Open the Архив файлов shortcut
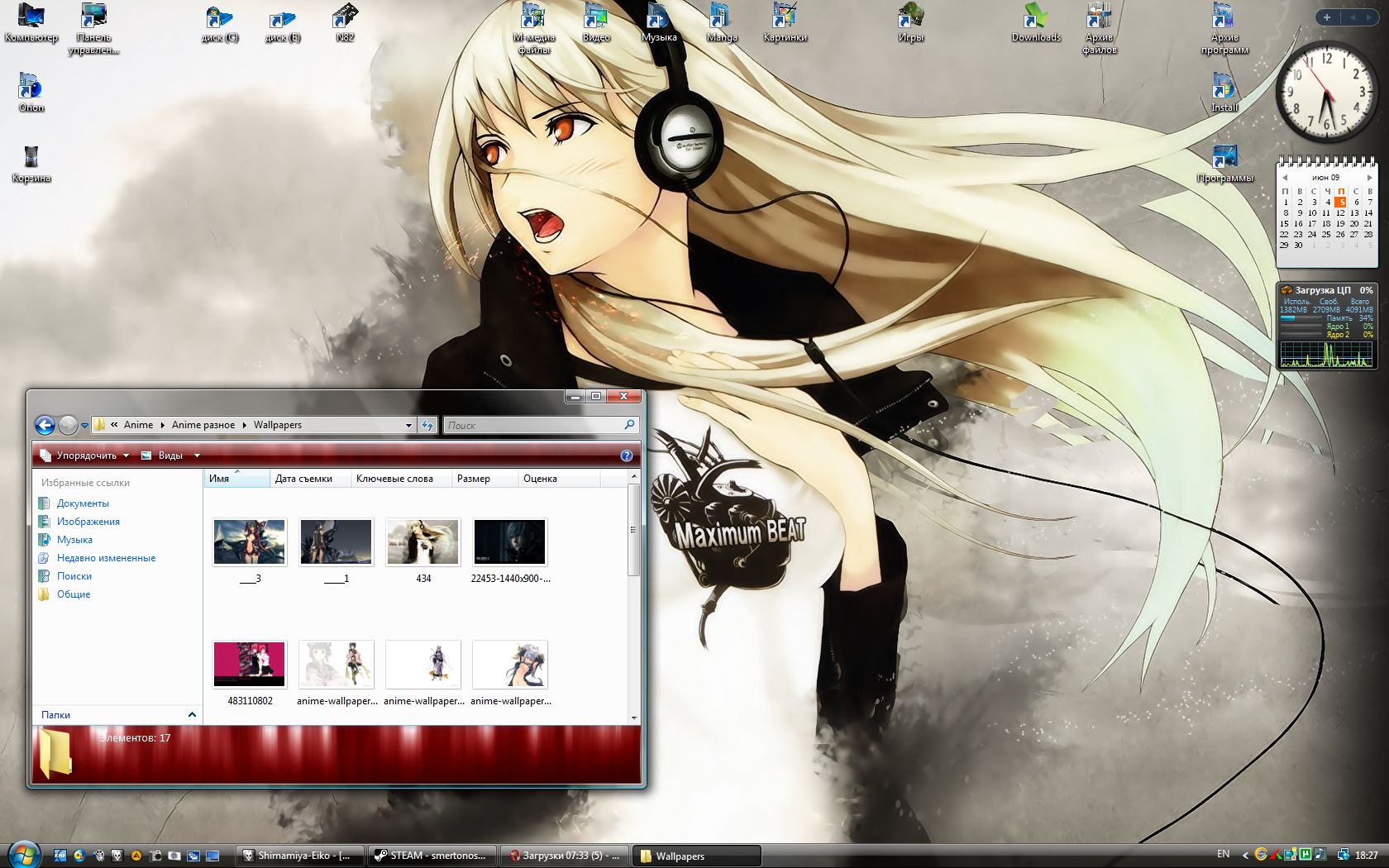Viewport: 1389px width, 868px height. 1099,28
